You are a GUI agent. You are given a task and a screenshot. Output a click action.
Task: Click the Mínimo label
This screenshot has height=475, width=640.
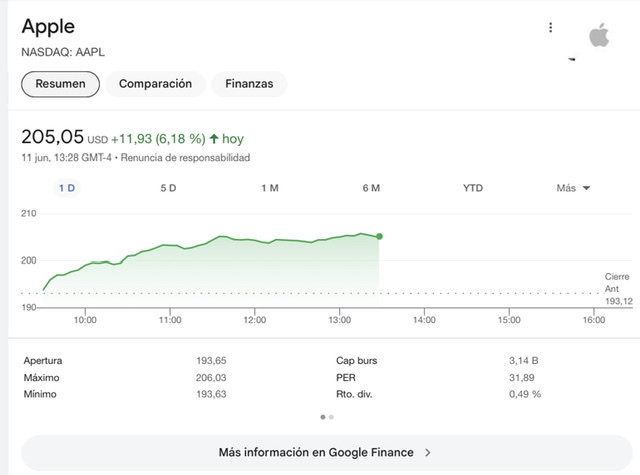pyautogui.click(x=40, y=394)
